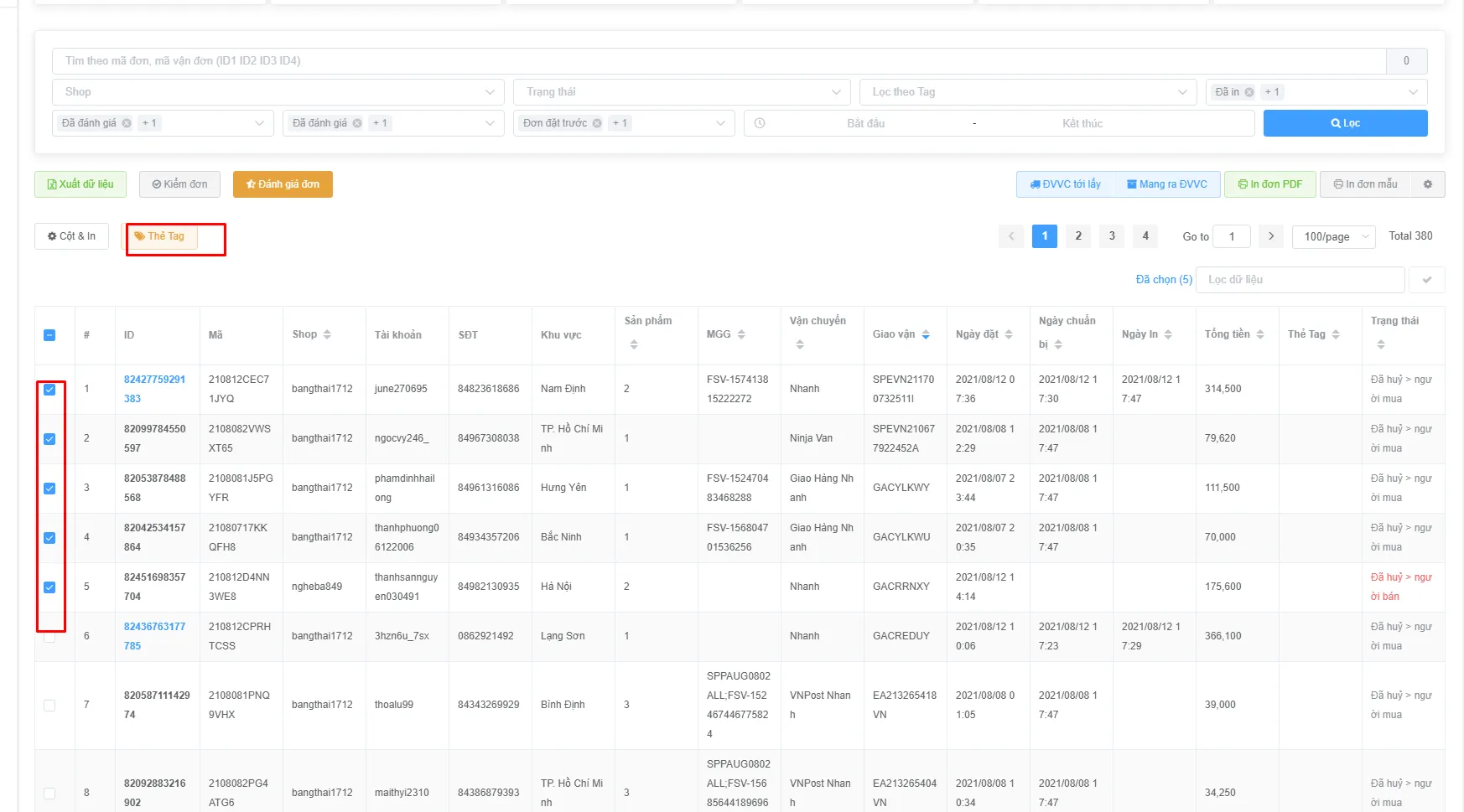This screenshot has width=1464, height=812.
Task: Open the Trạng thái dropdown
Action: tap(682, 92)
